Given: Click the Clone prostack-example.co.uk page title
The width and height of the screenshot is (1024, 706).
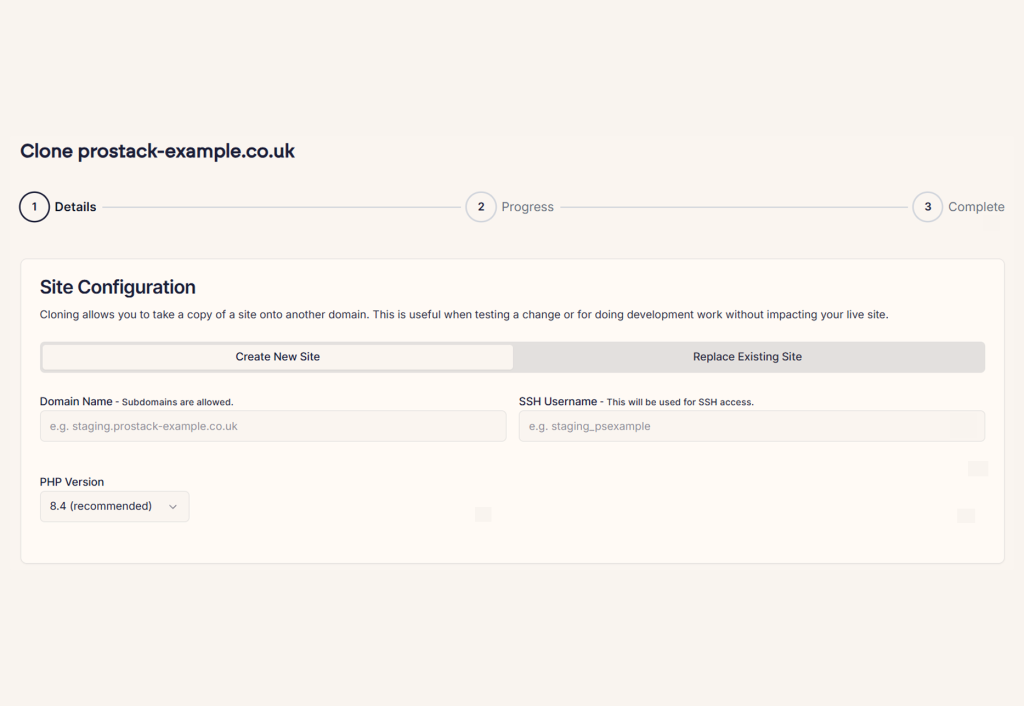Looking at the screenshot, I should (157, 151).
